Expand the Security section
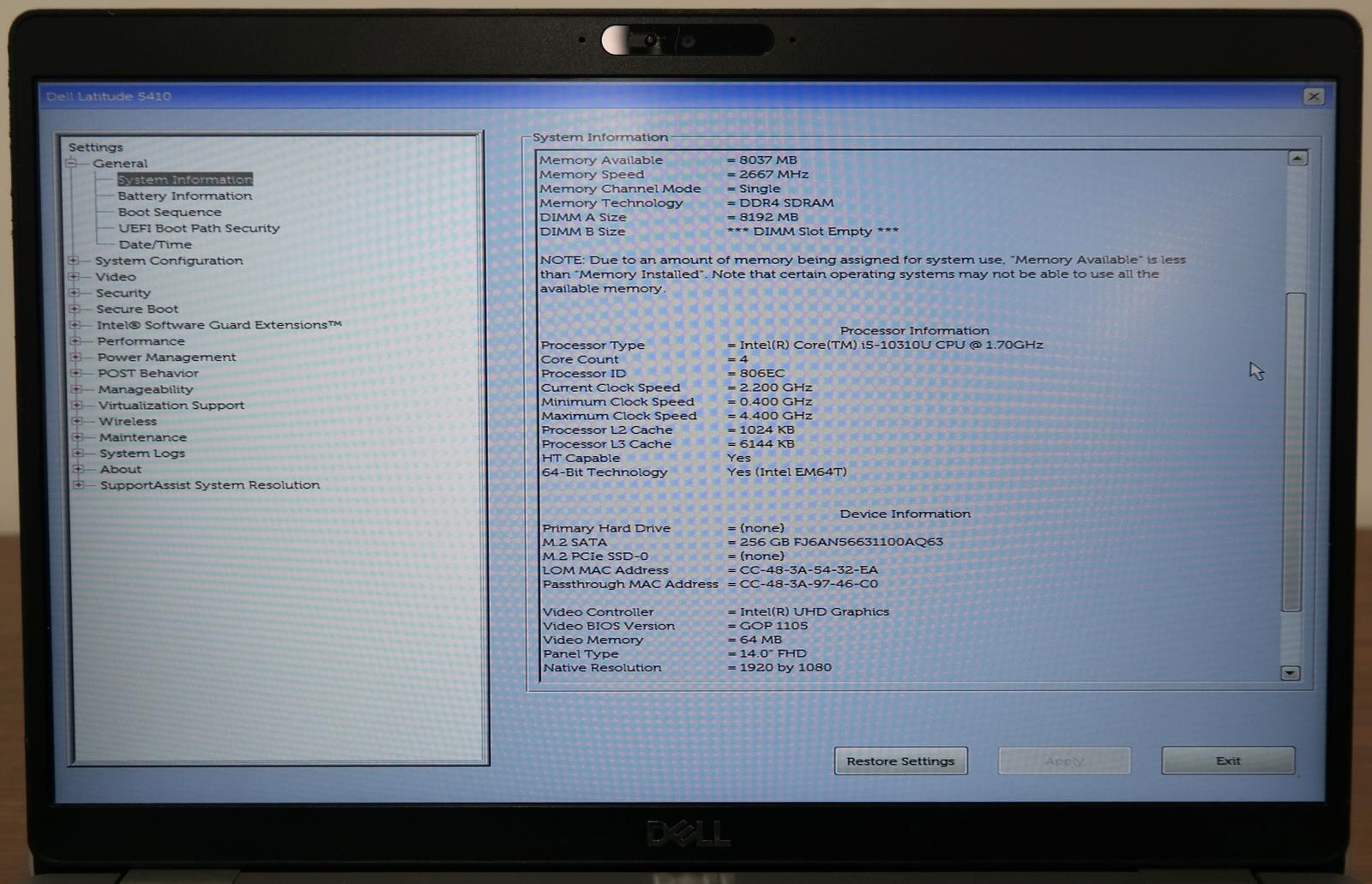The width and height of the screenshot is (1372, 884). click(75, 292)
